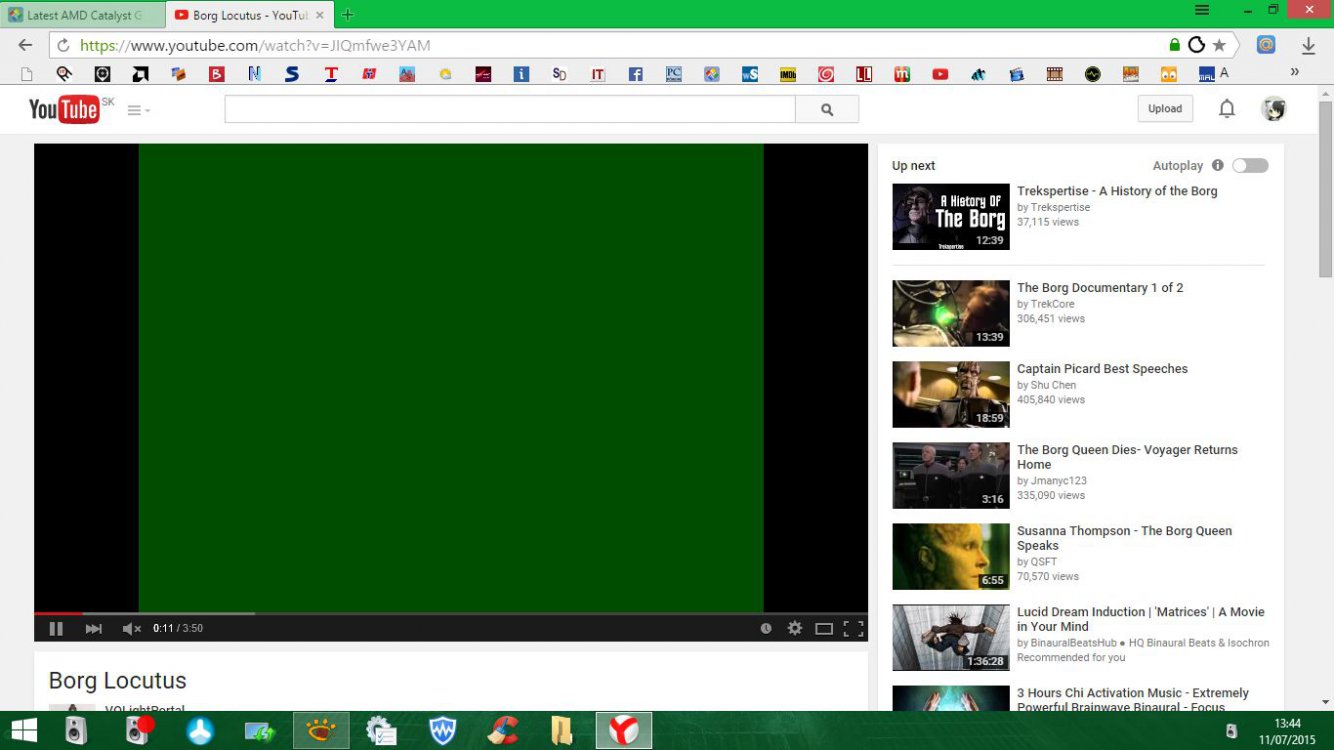Viewport: 1334px width, 750px height.
Task: Open the Watch later clock icon
Action: point(766,628)
